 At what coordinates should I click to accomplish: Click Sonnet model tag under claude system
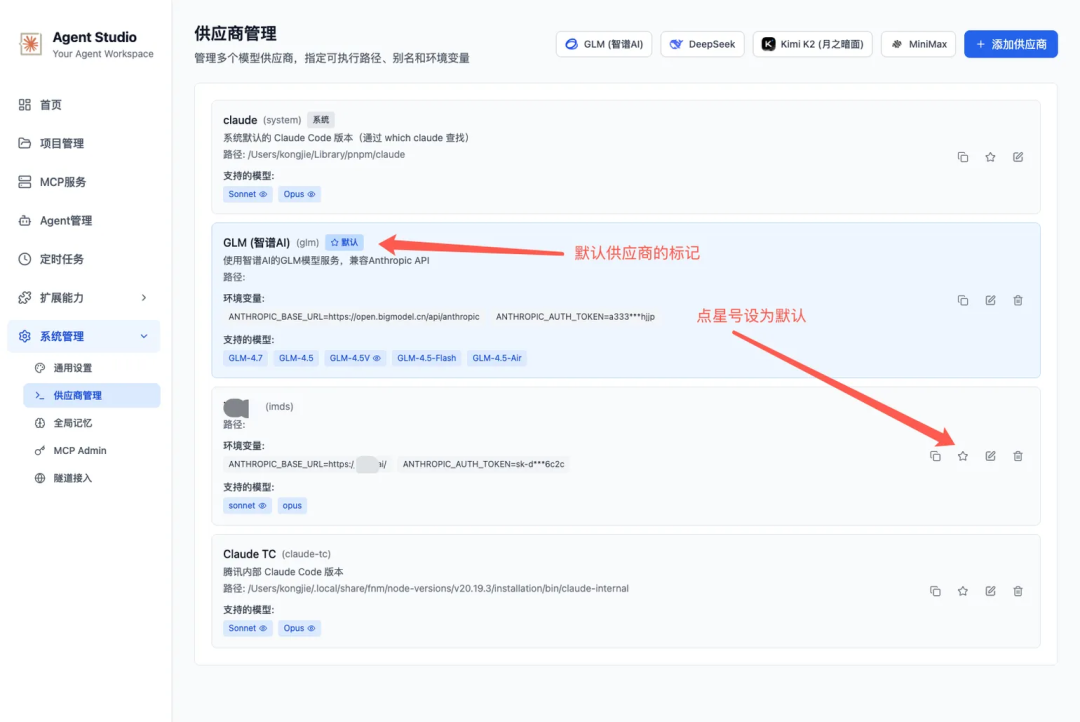[247, 194]
